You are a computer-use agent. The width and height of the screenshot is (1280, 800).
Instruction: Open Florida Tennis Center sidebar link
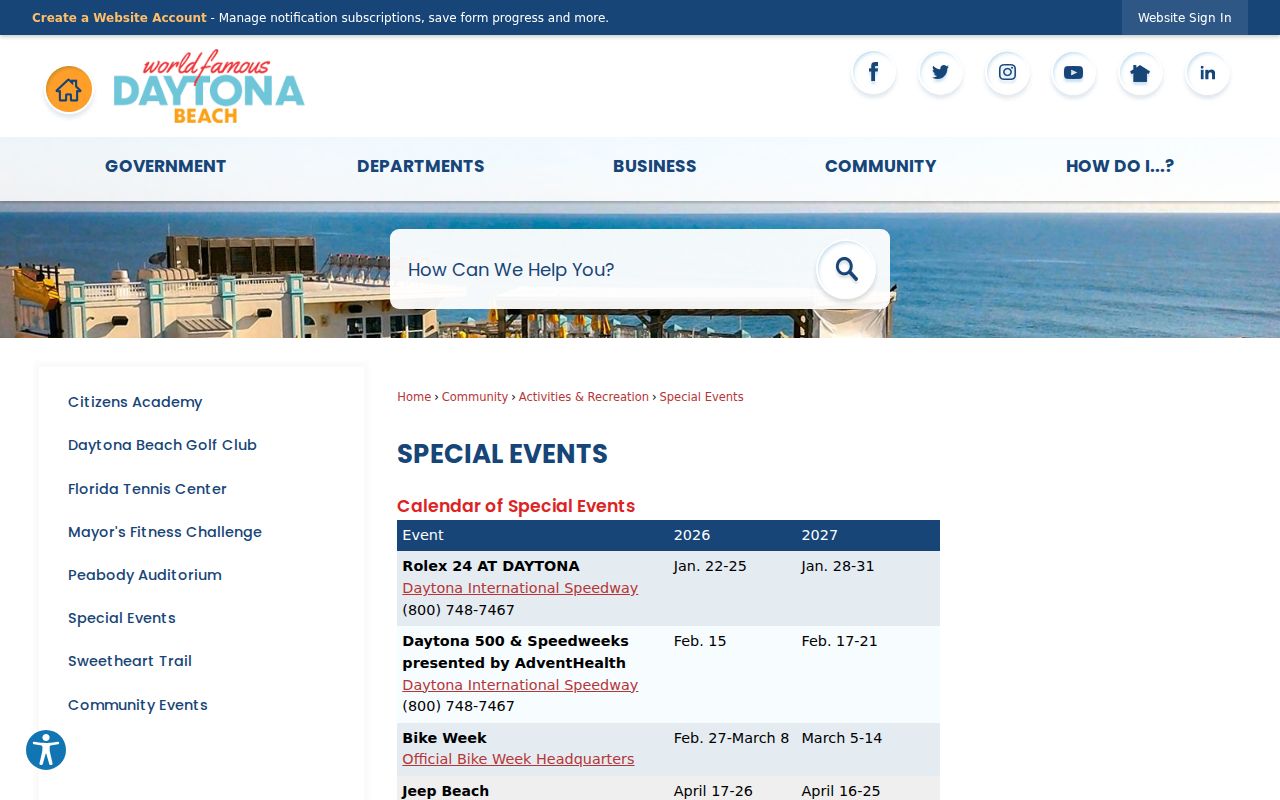[x=147, y=489]
